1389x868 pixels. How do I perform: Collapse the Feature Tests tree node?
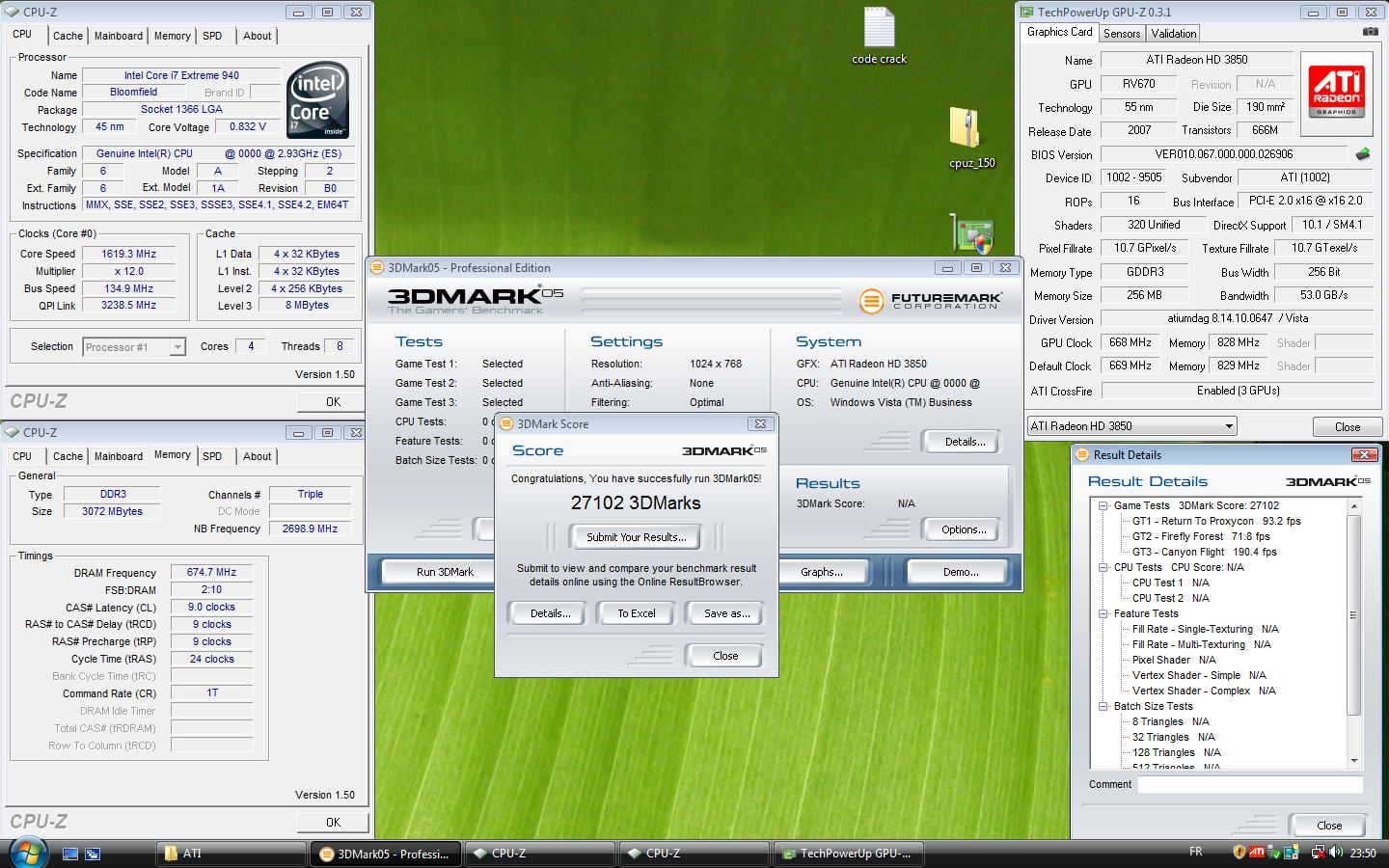click(x=1103, y=613)
